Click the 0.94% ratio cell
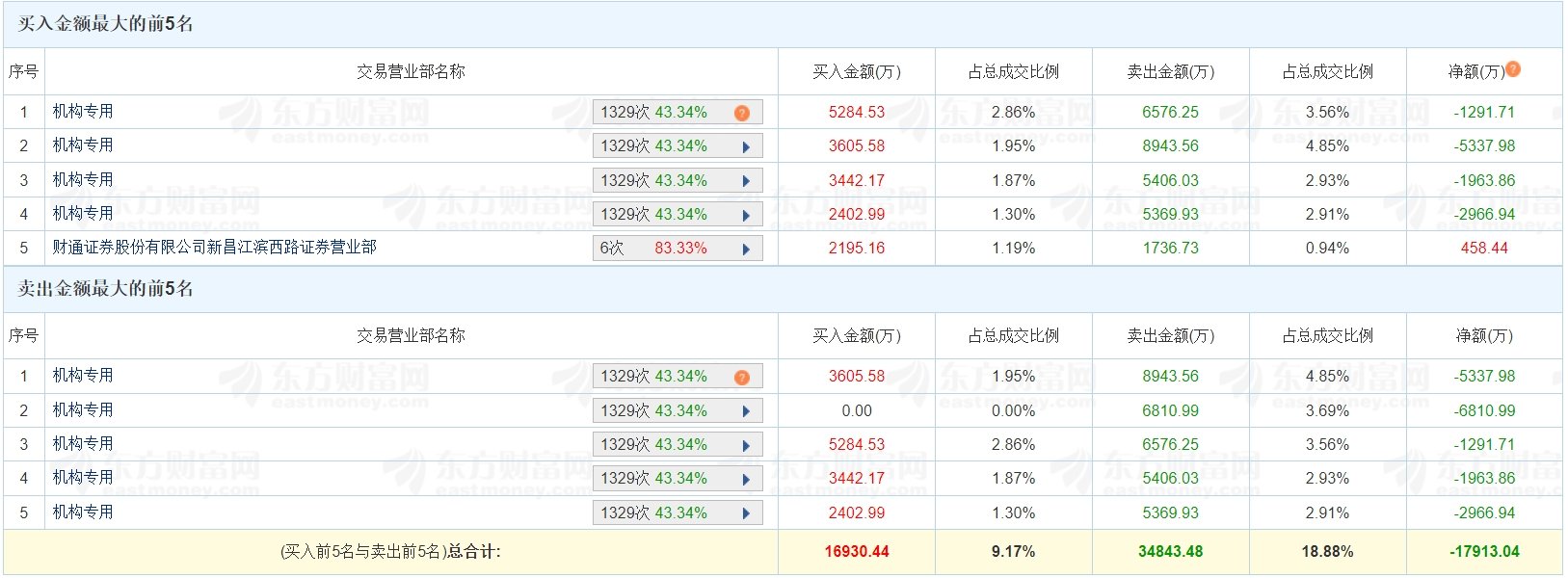Screen dimensions: 1568x578 1327,249
